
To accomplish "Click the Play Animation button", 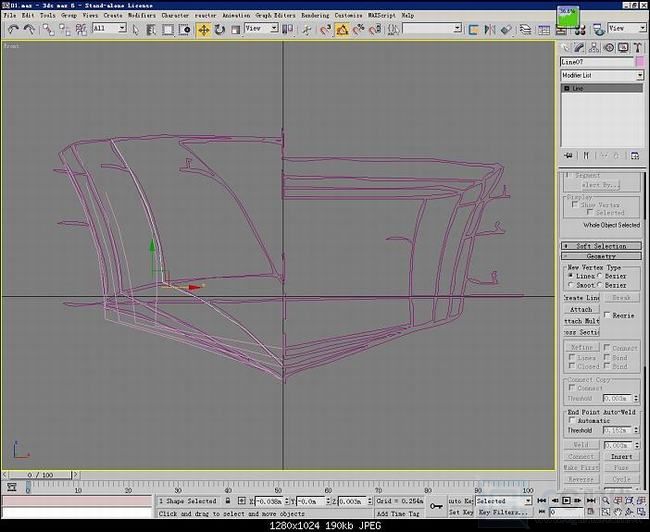I will [x=566, y=500].
